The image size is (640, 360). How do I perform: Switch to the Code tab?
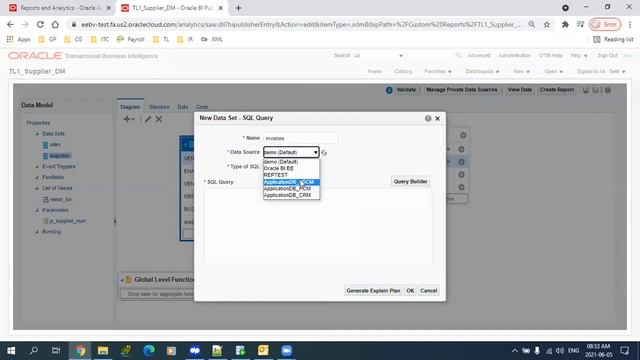click(x=202, y=107)
